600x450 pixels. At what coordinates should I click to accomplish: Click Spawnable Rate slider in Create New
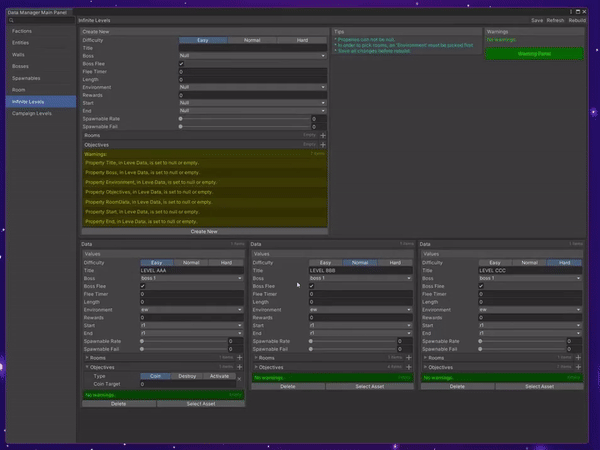245,119
